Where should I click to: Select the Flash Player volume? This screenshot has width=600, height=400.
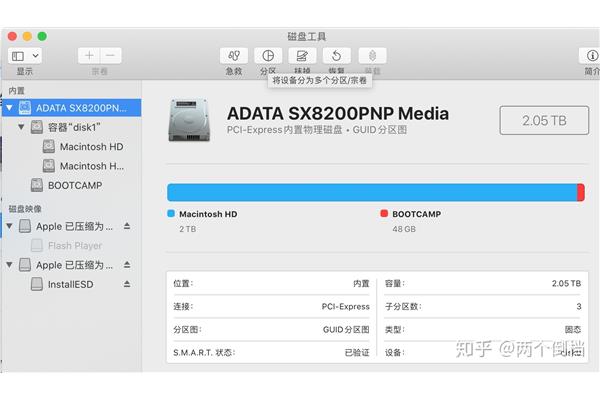[x=72, y=245]
